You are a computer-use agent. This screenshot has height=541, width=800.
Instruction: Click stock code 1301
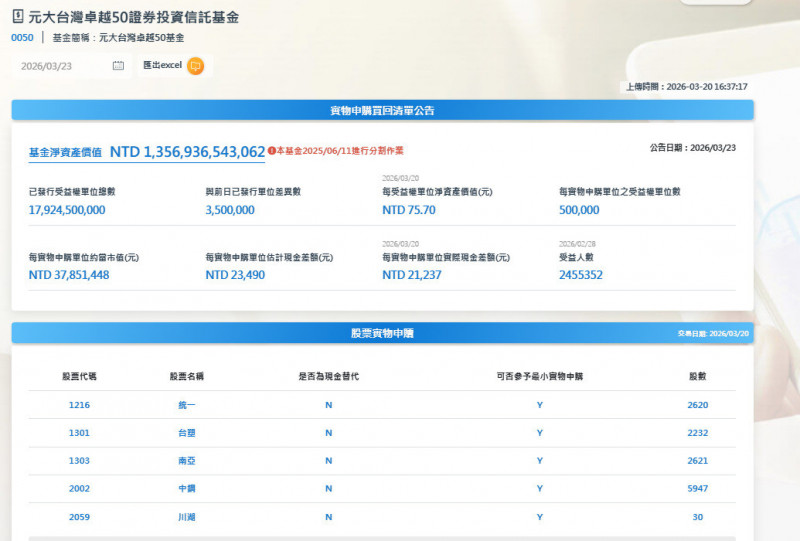click(79, 433)
